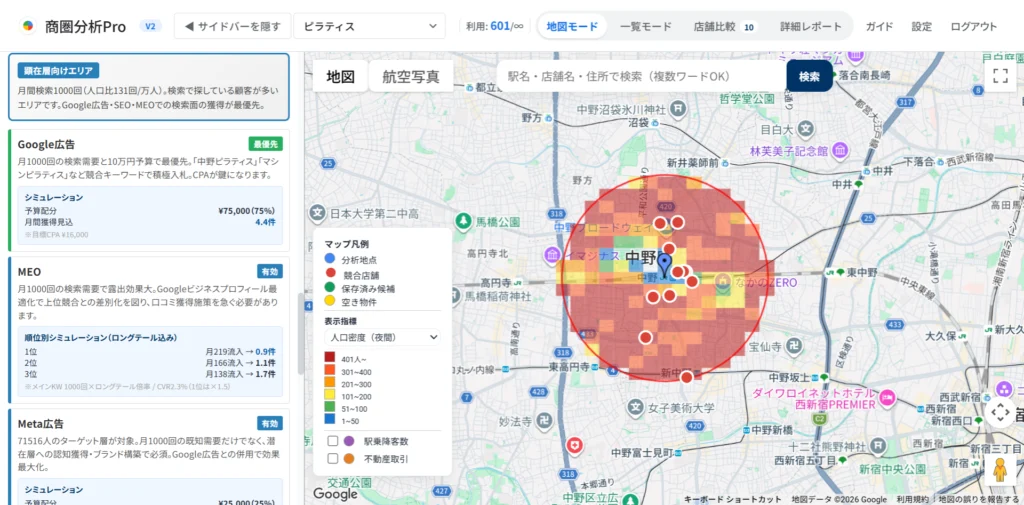Open the ガイド link

coord(879,27)
